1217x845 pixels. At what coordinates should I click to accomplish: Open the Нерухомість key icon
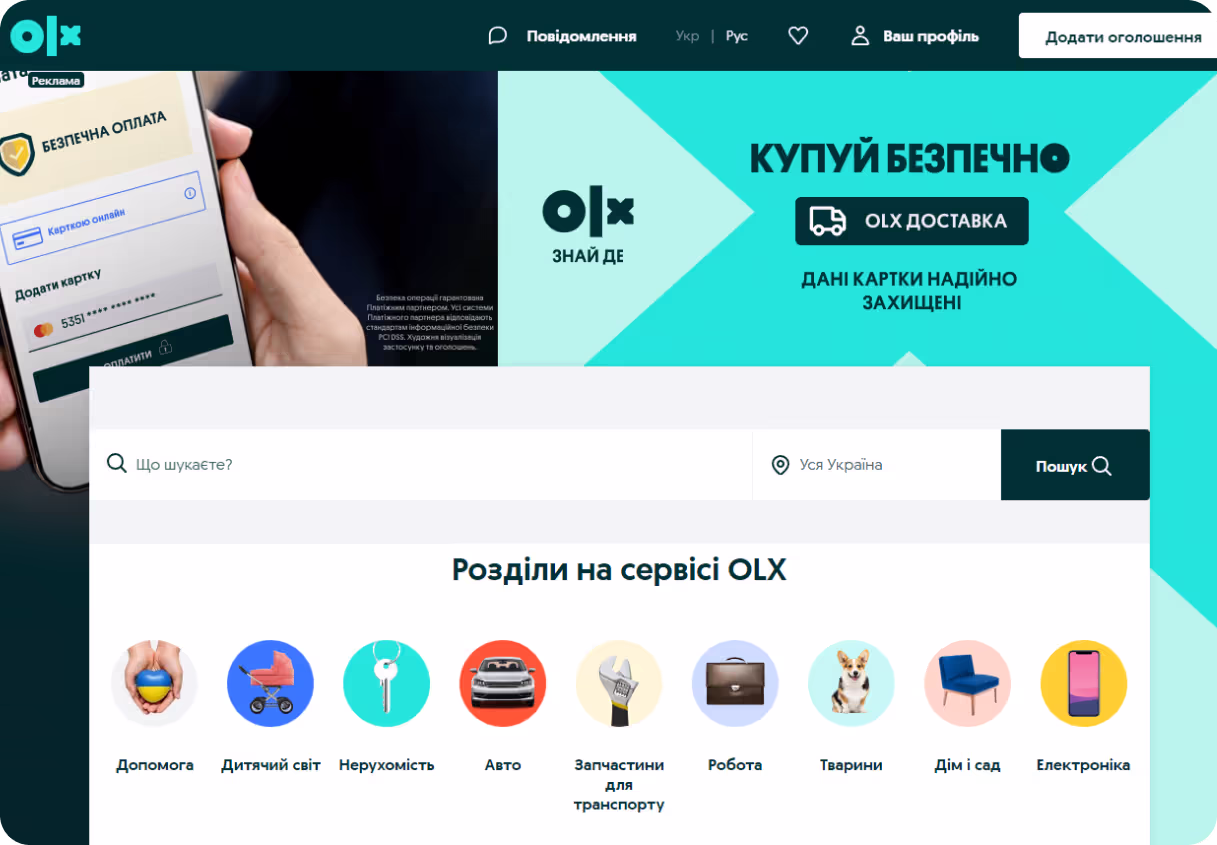coord(387,684)
